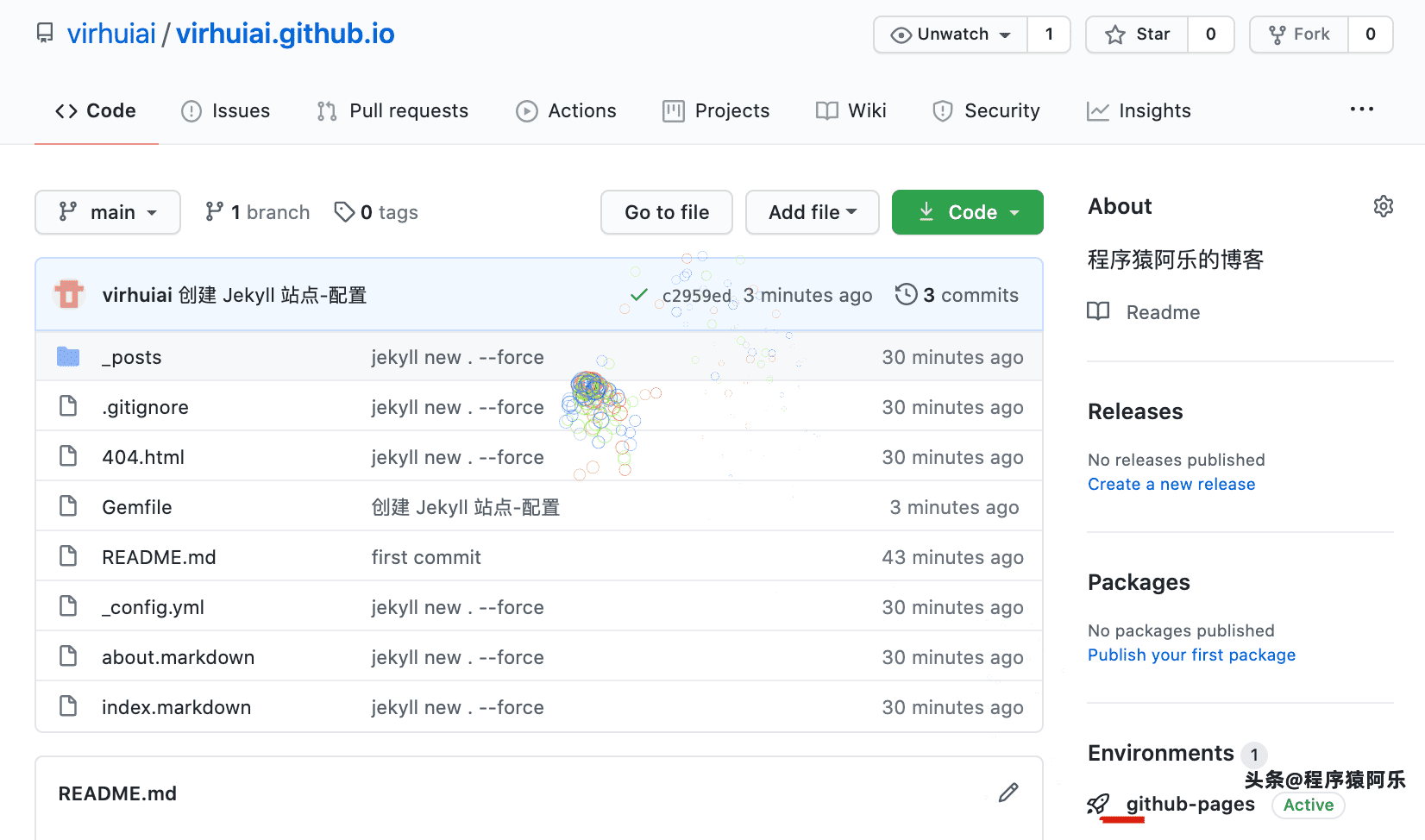The image size is (1425, 840).
Task: Click the _posts folder icon
Action: click(x=68, y=356)
